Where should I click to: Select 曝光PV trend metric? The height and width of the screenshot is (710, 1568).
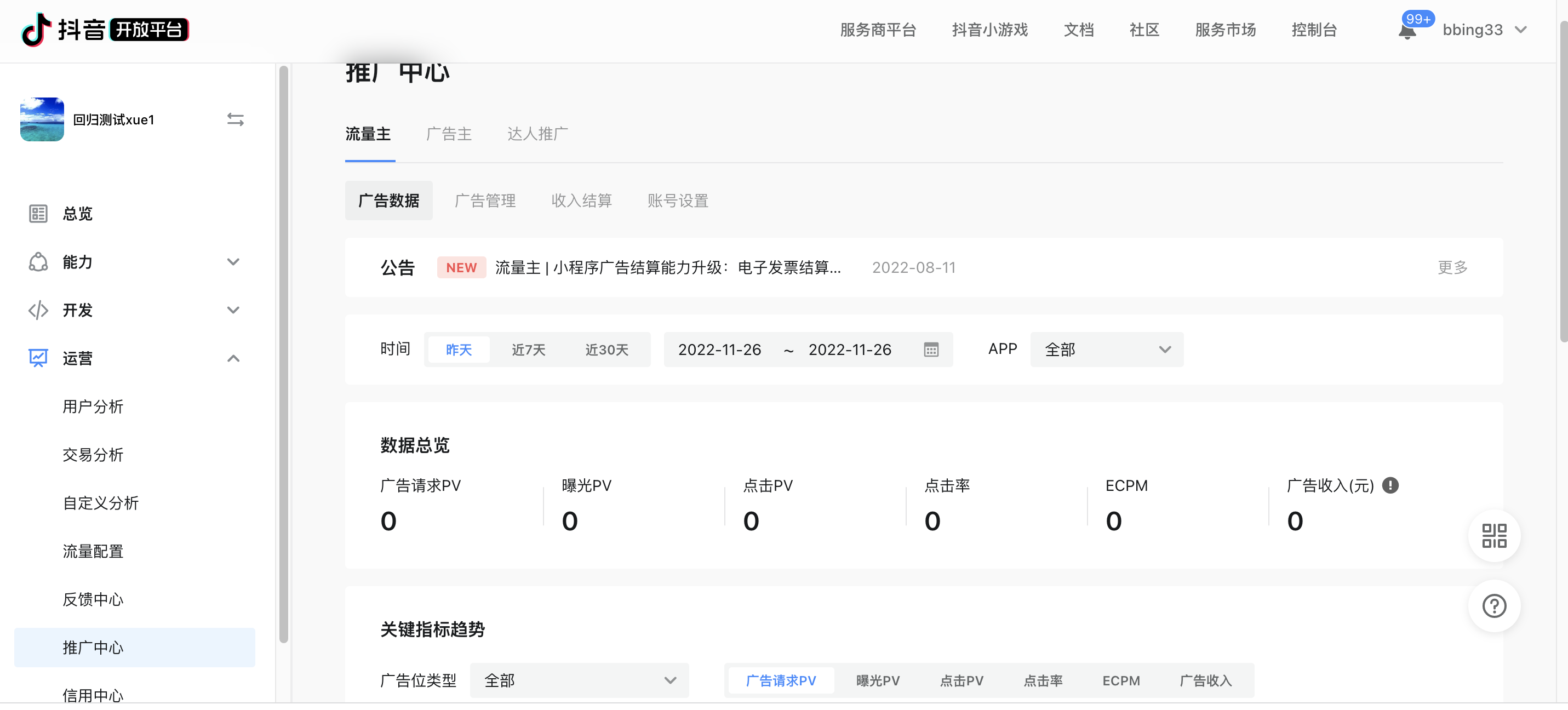(x=878, y=680)
